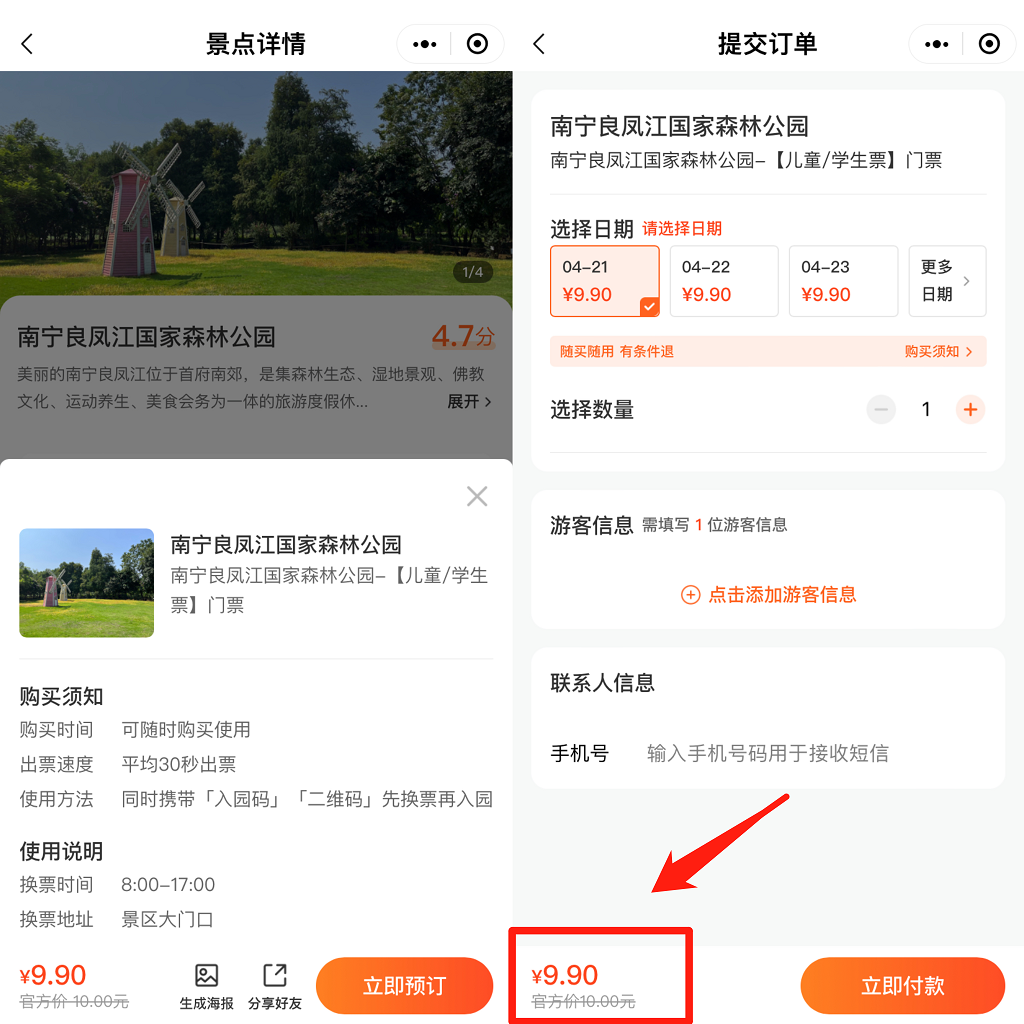This screenshot has height=1024, width=1024.
Task: Tap the mini program close circle on 提交订单
Action: [x=988, y=44]
